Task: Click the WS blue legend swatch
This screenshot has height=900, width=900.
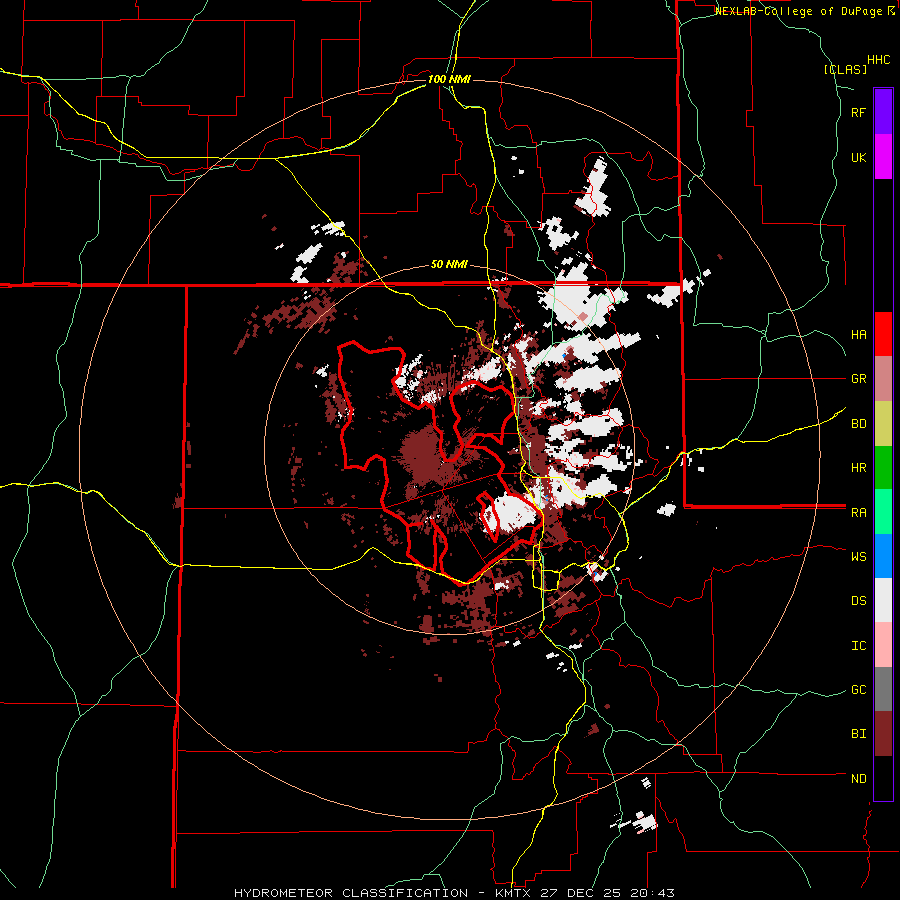Action: click(883, 556)
